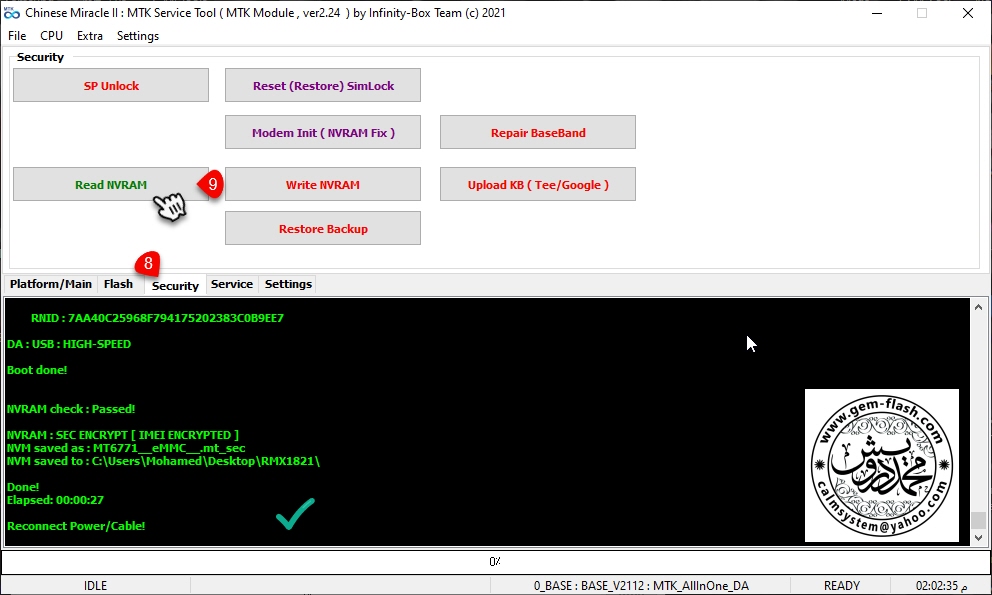This screenshot has width=992, height=595.
Task: Click 'NVRAM check : Passed!' log line
Action: 71,409
